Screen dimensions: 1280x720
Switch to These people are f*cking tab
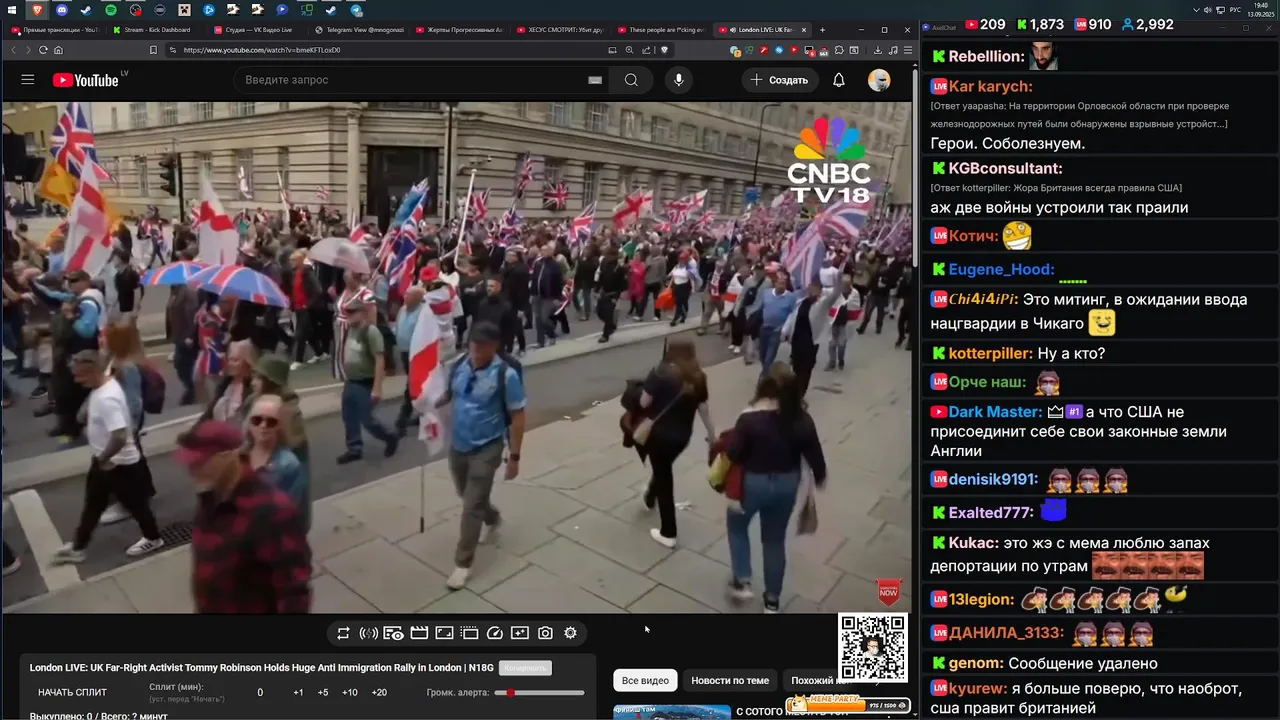coord(660,30)
